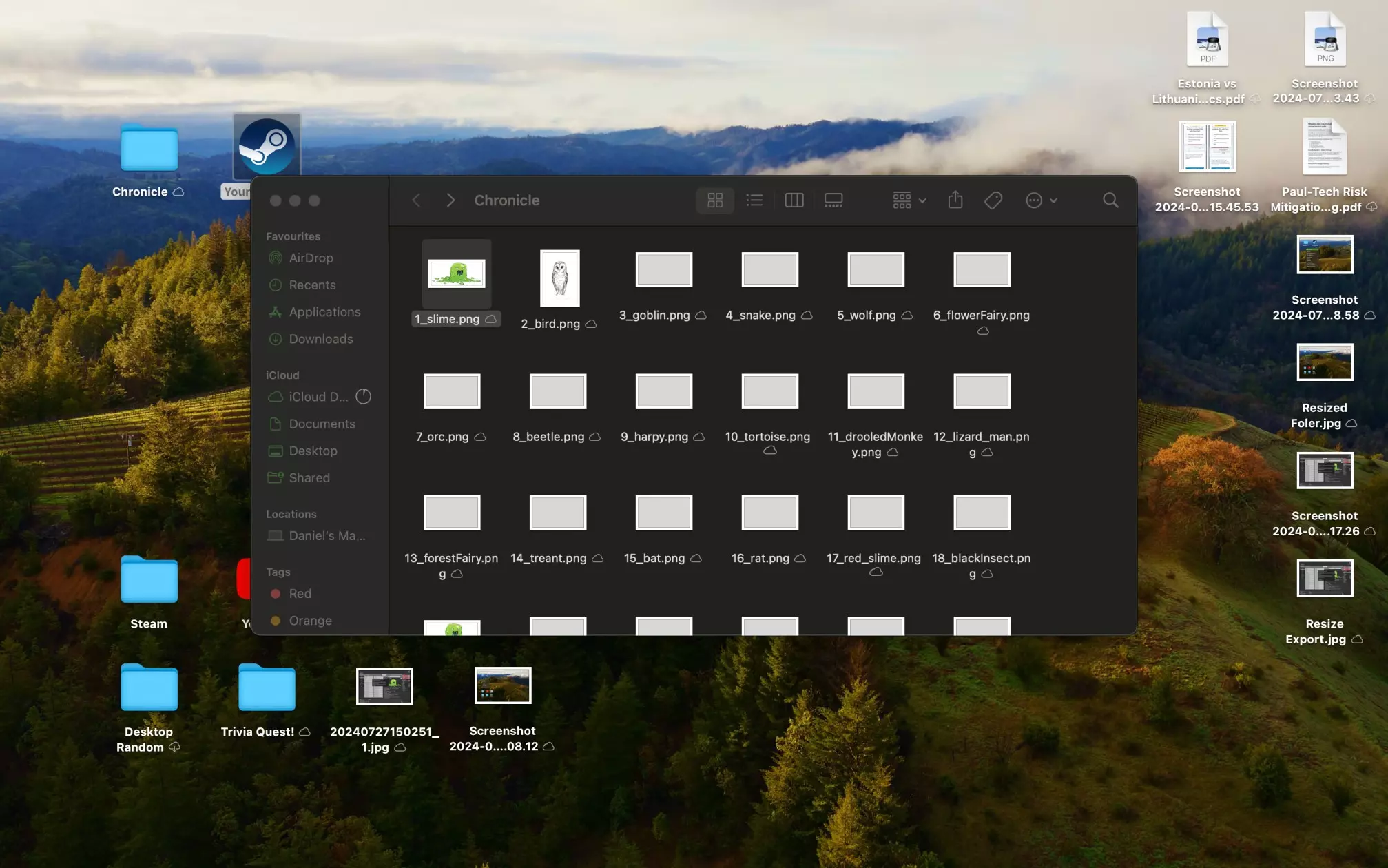Go back with the left chevron
The image size is (1388, 868).
pos(416,200)
